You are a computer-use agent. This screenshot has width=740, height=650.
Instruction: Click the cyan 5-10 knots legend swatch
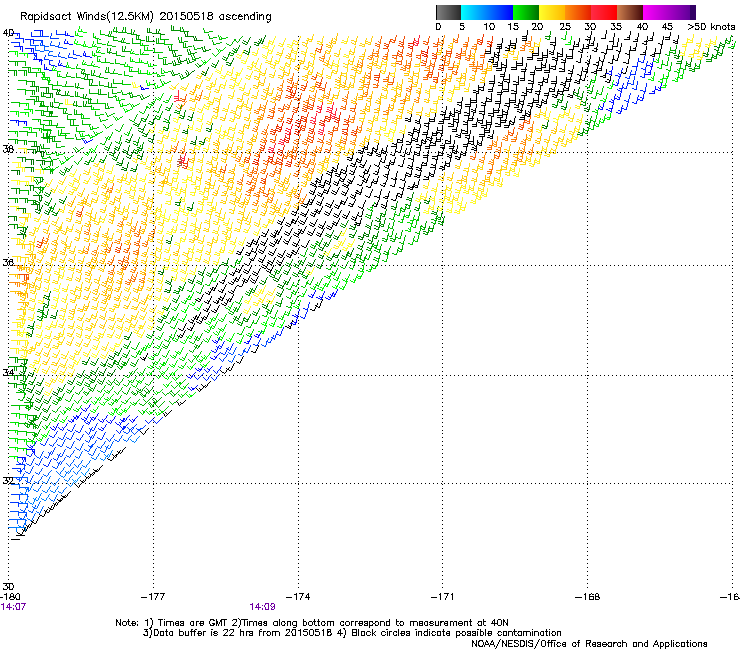(474, 12)
